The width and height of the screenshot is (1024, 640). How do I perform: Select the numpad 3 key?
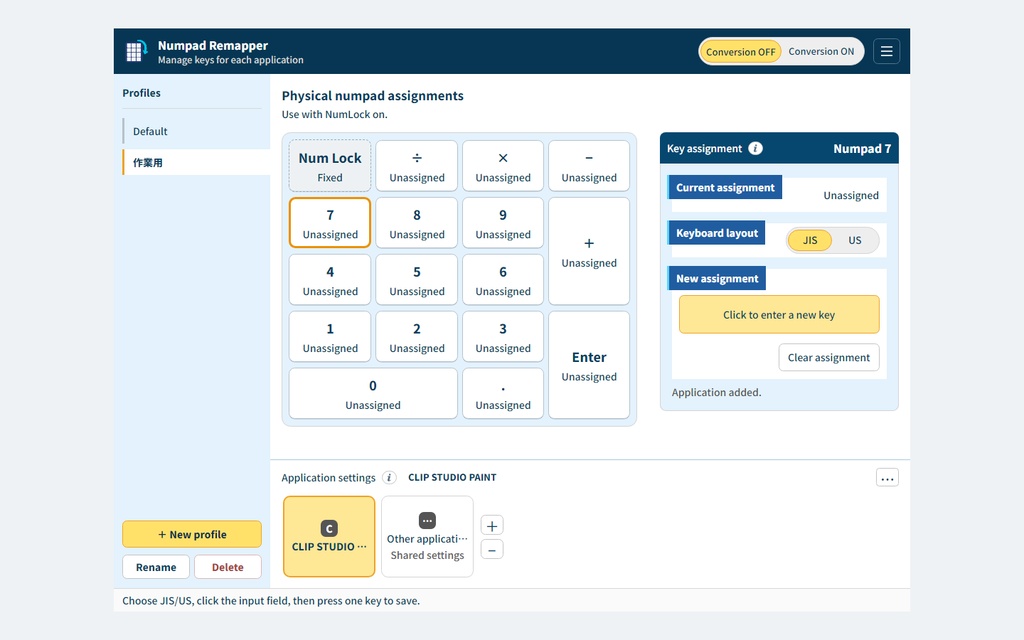503,336
